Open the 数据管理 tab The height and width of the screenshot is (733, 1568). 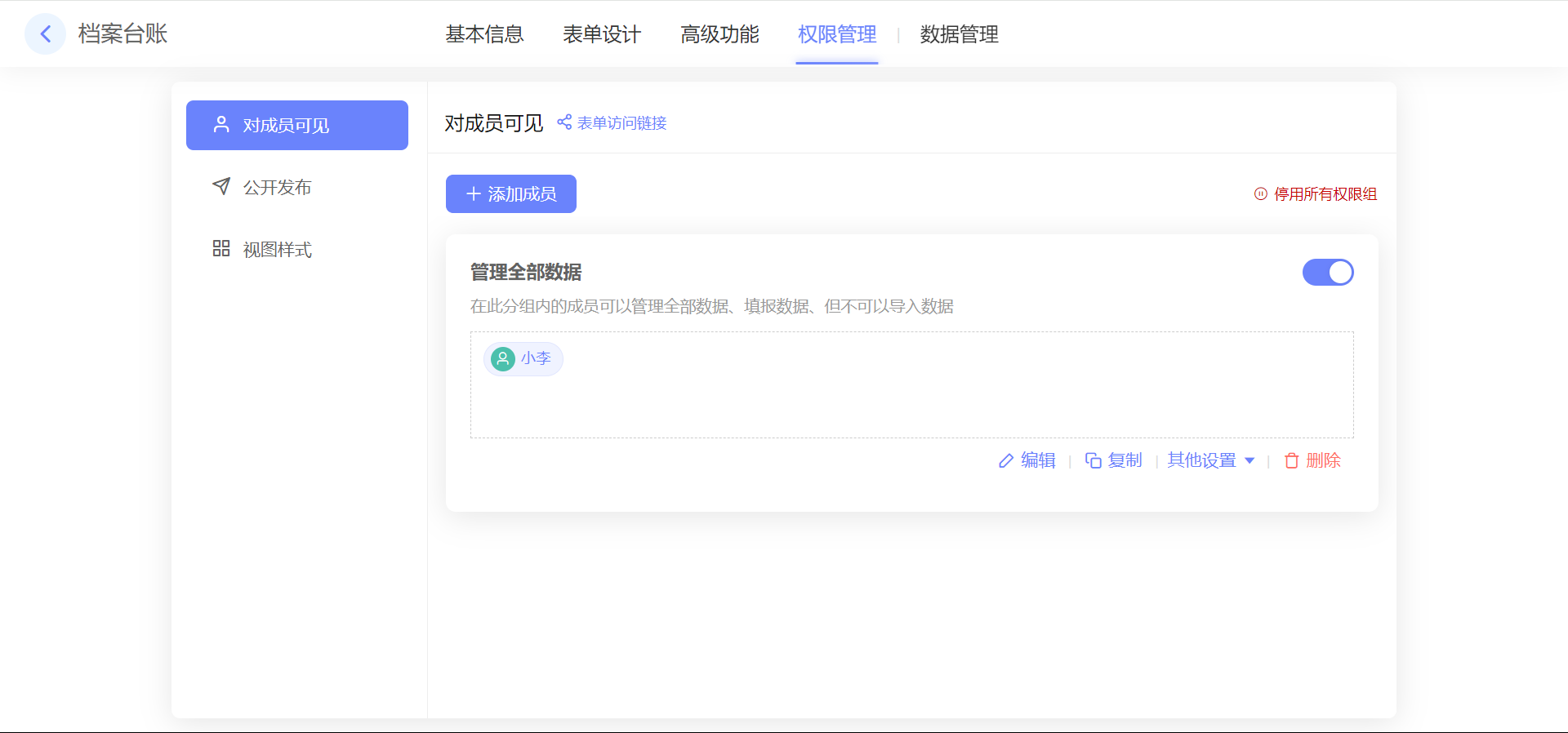959,34
